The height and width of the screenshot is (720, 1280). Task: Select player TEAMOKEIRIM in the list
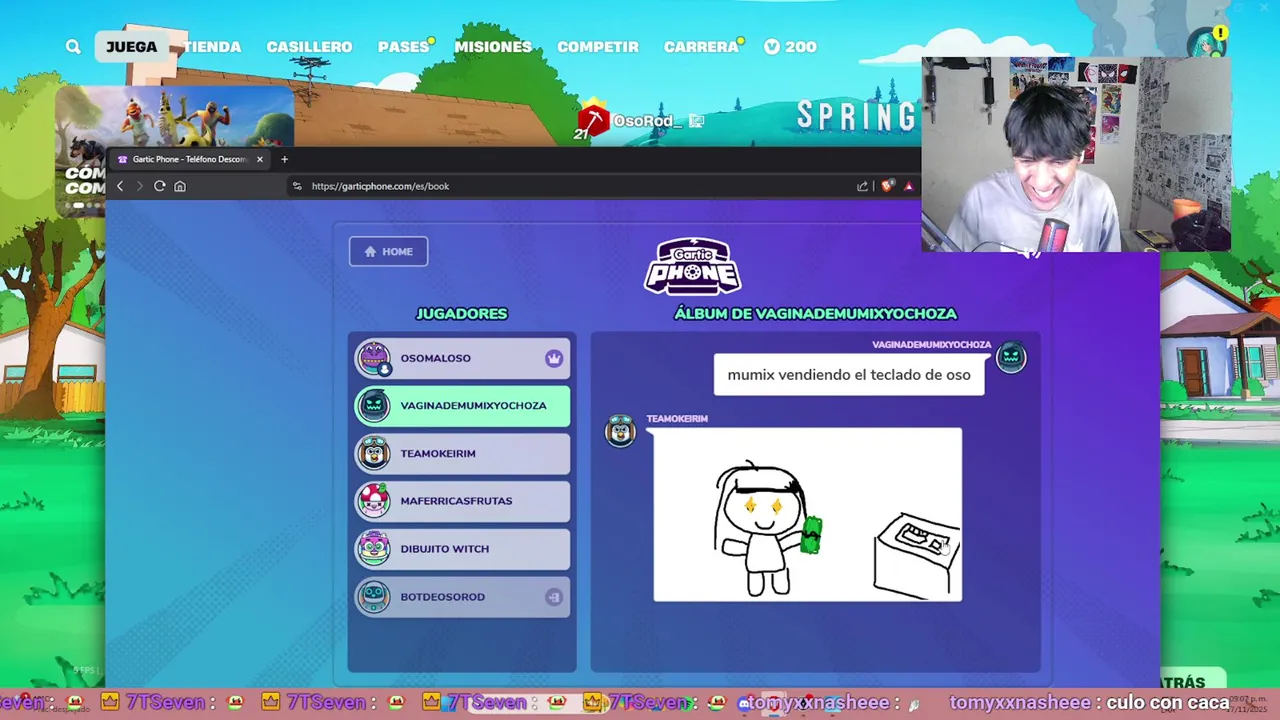click(x=462, y=453)
